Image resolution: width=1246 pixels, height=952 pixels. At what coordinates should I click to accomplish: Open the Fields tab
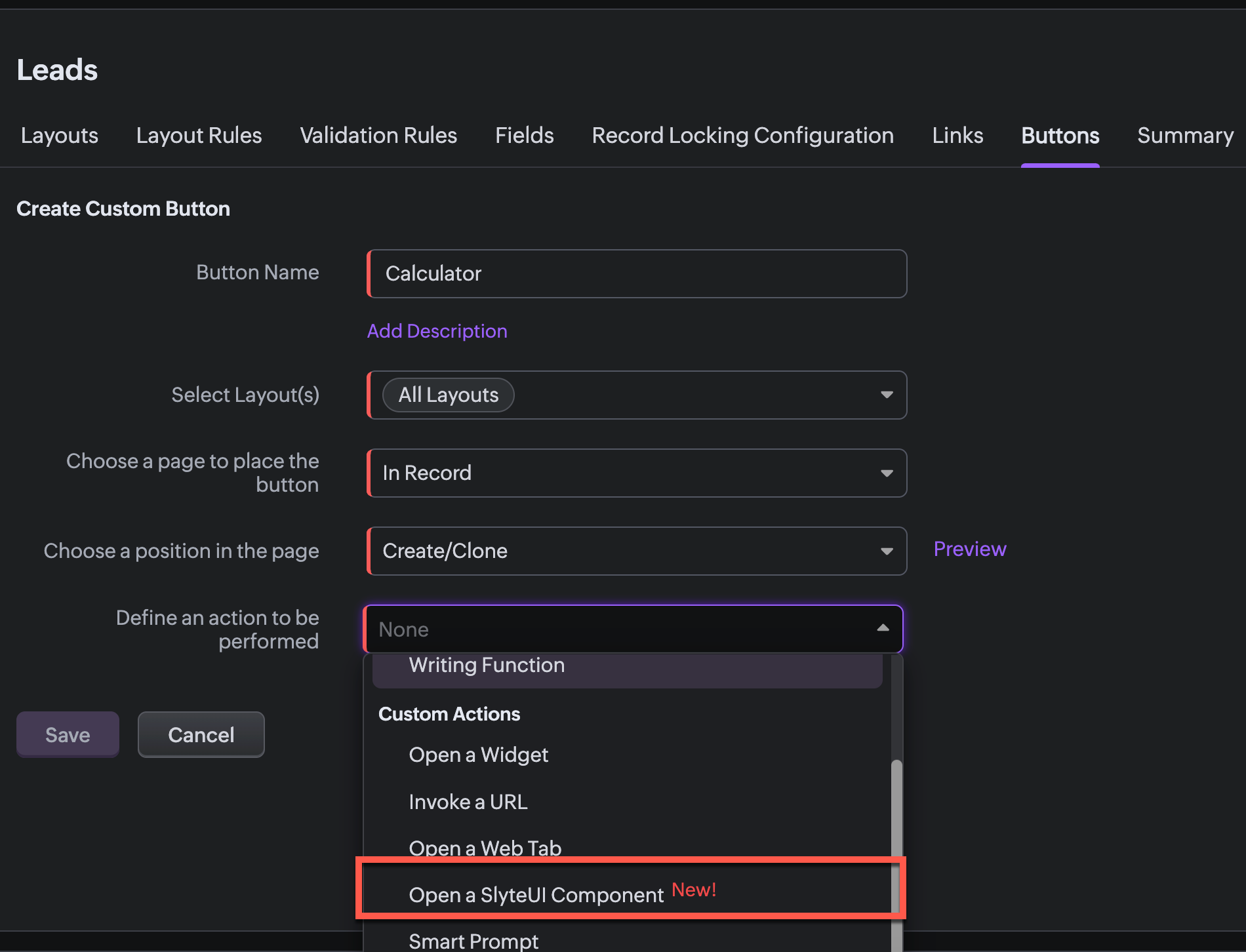click(x=524, y=135)
